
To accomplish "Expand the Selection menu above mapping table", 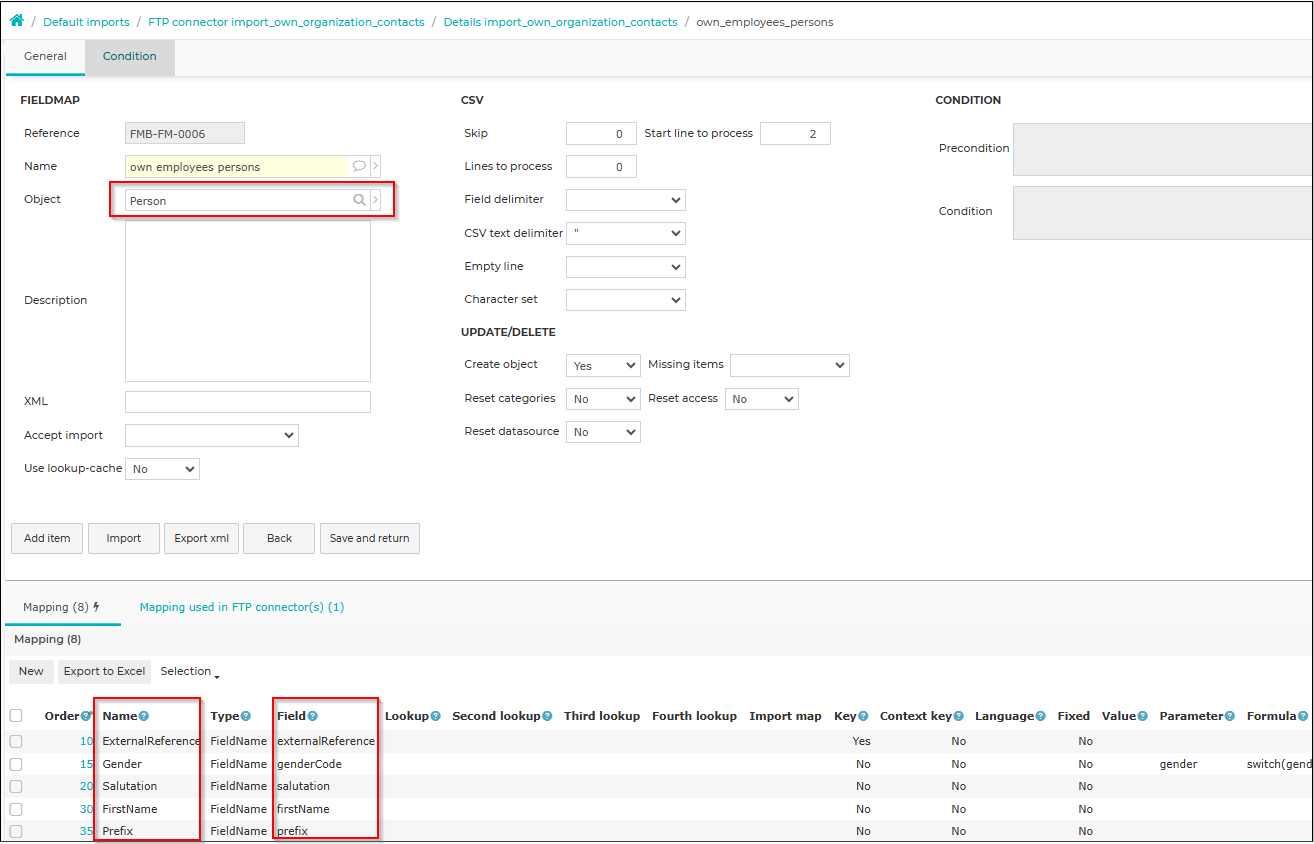I will pyautogui.click(x=189, y=672).
